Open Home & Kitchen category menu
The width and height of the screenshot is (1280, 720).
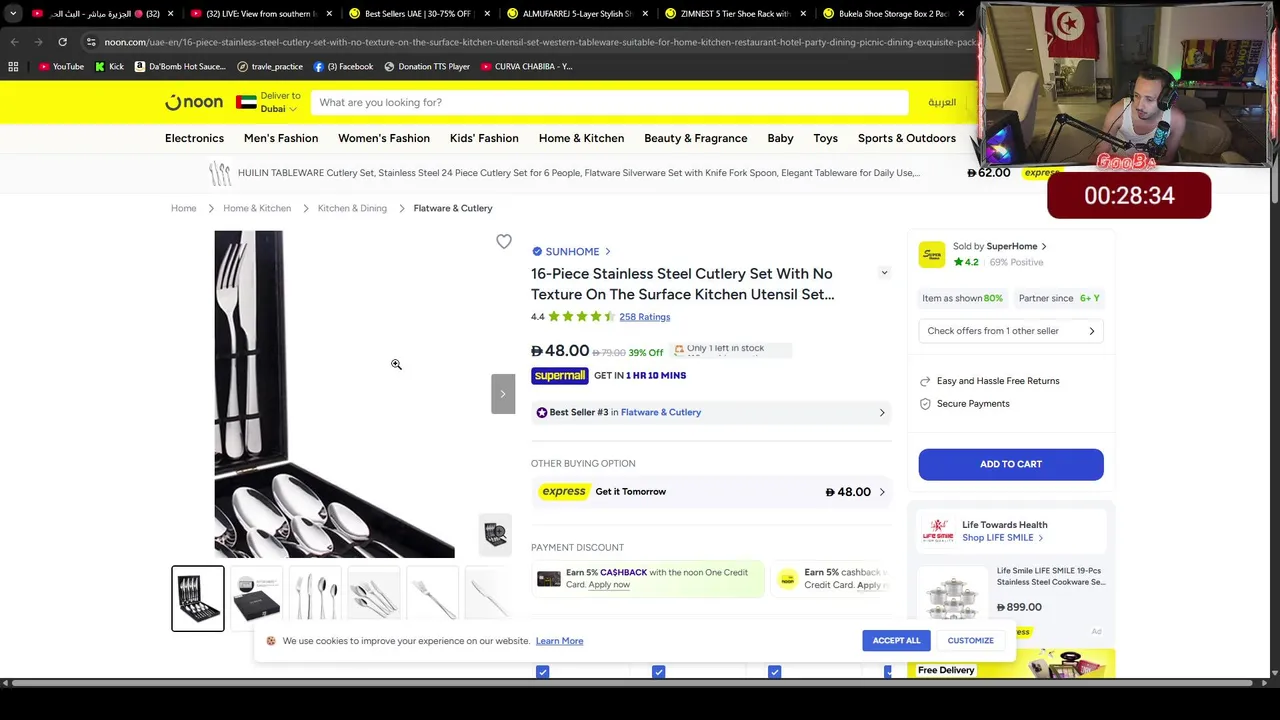[581, 138]
